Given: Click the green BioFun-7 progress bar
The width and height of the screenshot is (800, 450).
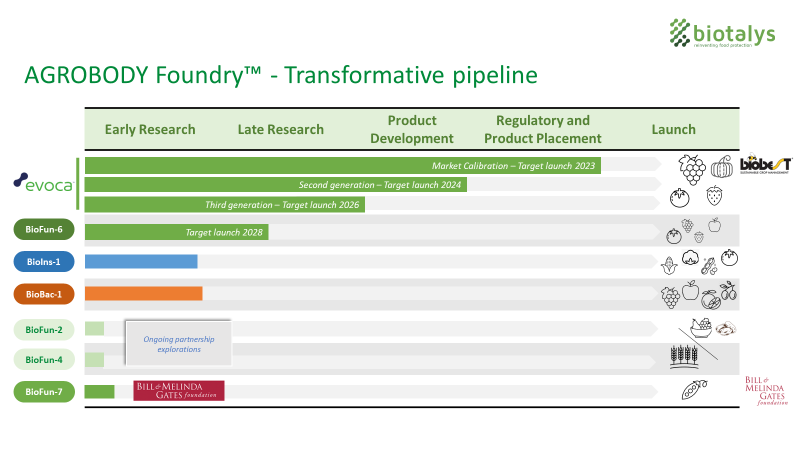Looking at the screenshot, I should click(99, 392).
